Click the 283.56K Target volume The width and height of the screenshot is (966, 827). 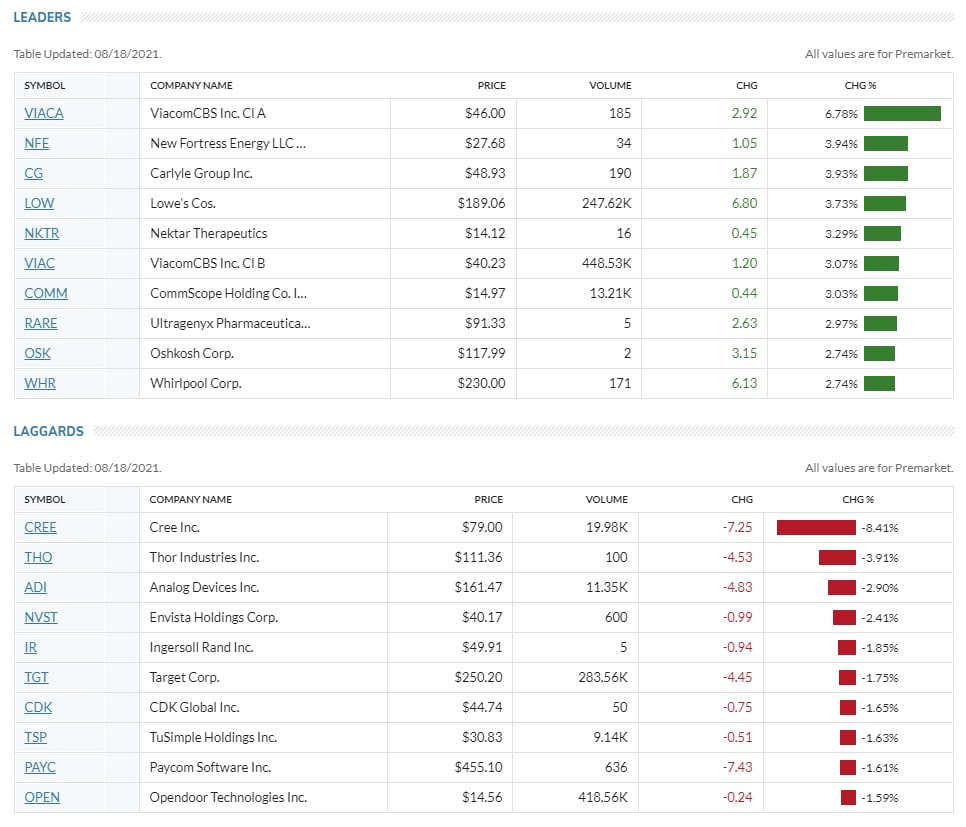[603, 678]
